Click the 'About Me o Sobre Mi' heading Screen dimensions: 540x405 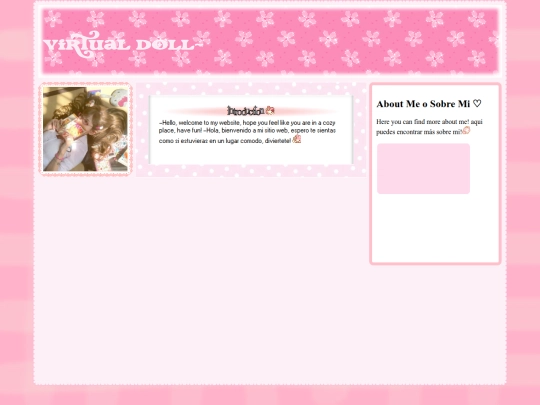tap(429, 104)
